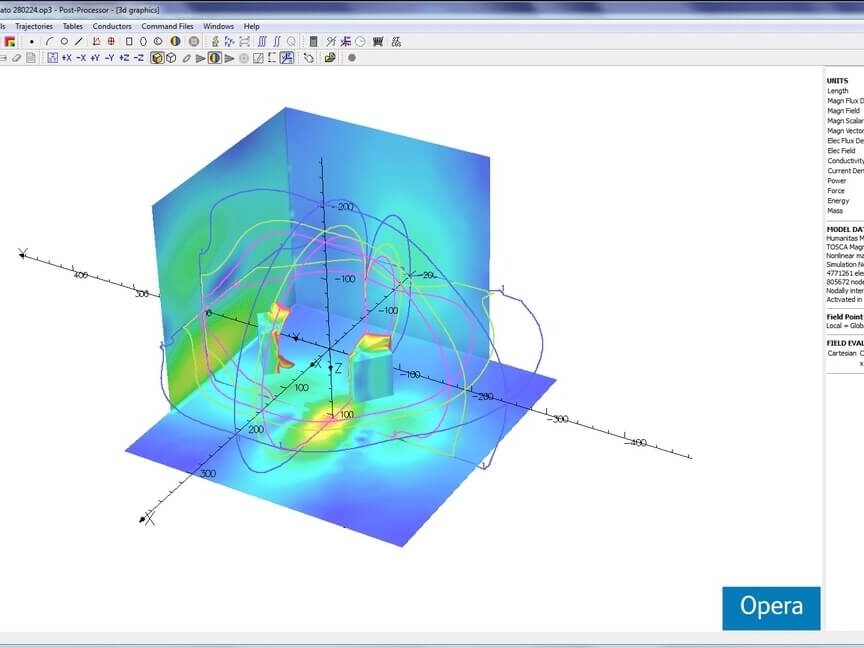Toggle solid shaded cube view
Viewport: 864px width, 648px height.
(157, 58)
